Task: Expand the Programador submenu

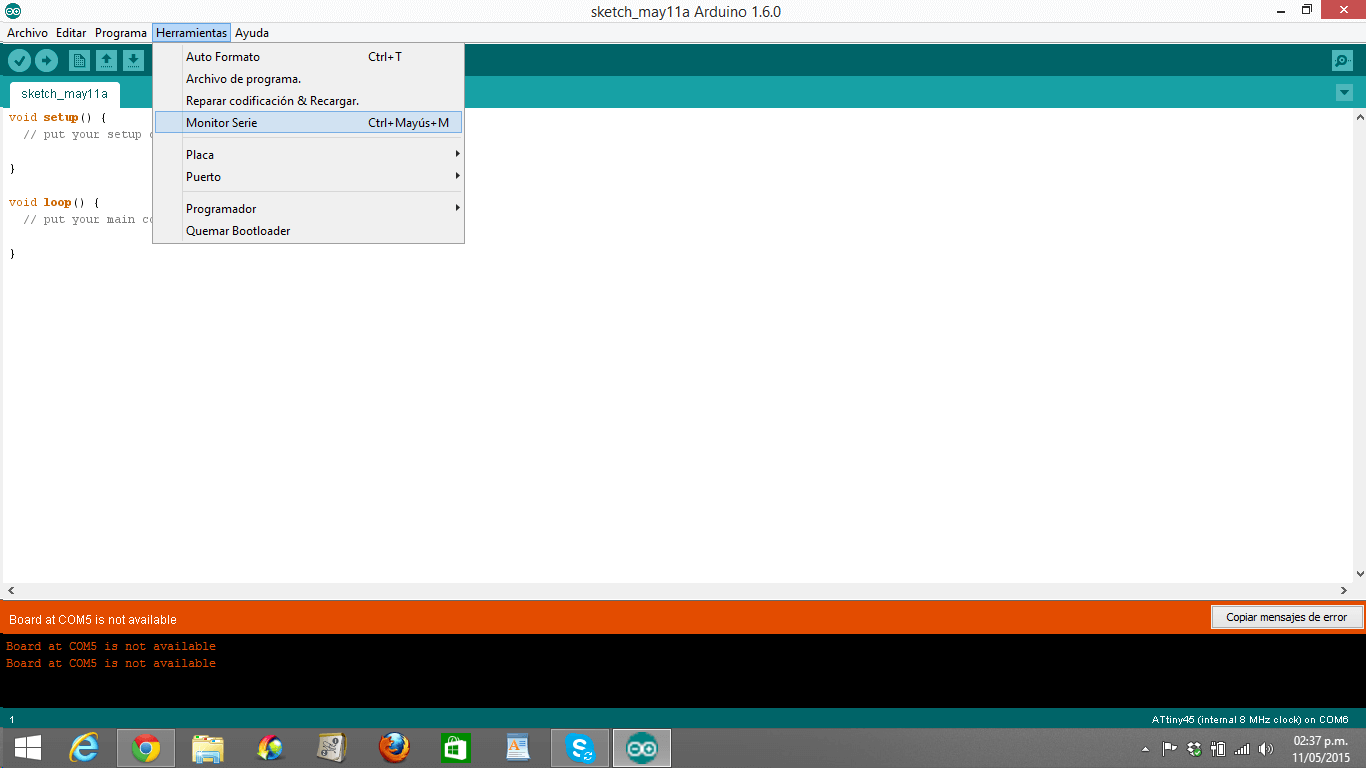Action: pyautogui.click(x=309, y=209)
